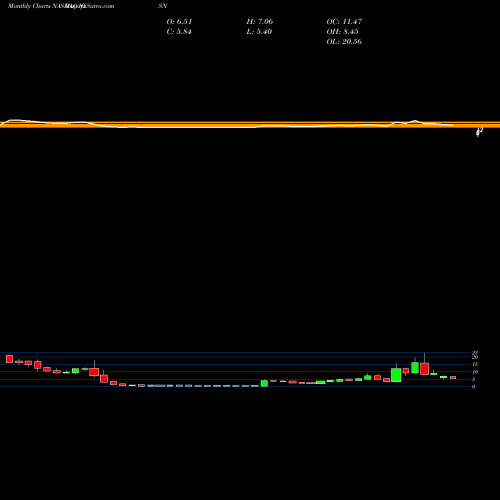500x500 pixels.
Task: Select the 'C: 5.84' close value
Action: point(179,31)
